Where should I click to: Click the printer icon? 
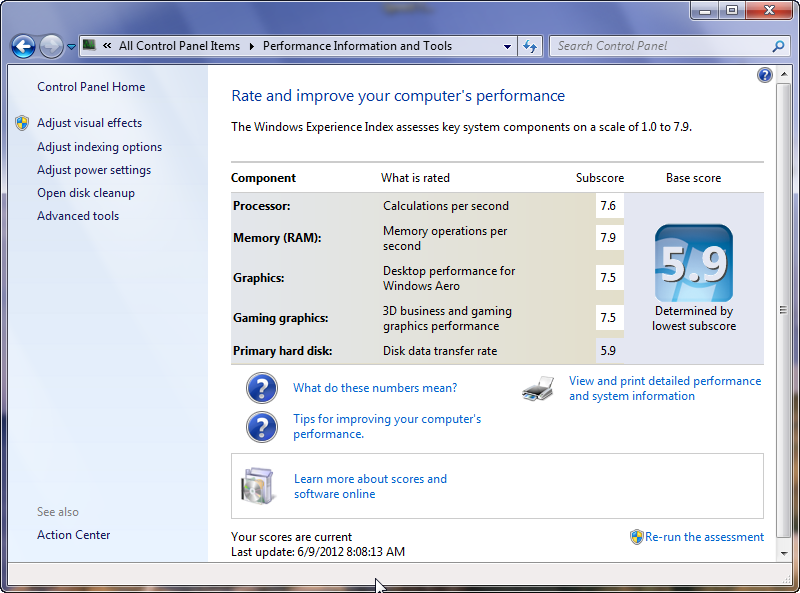pyautogui.click(x=538, y=389)
